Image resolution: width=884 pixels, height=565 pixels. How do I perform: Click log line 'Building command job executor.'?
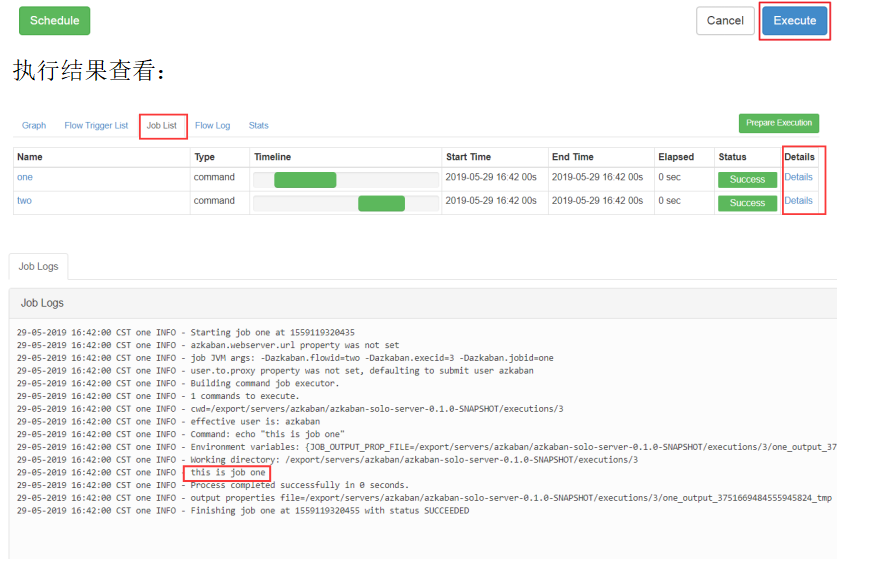pos(178,383)
